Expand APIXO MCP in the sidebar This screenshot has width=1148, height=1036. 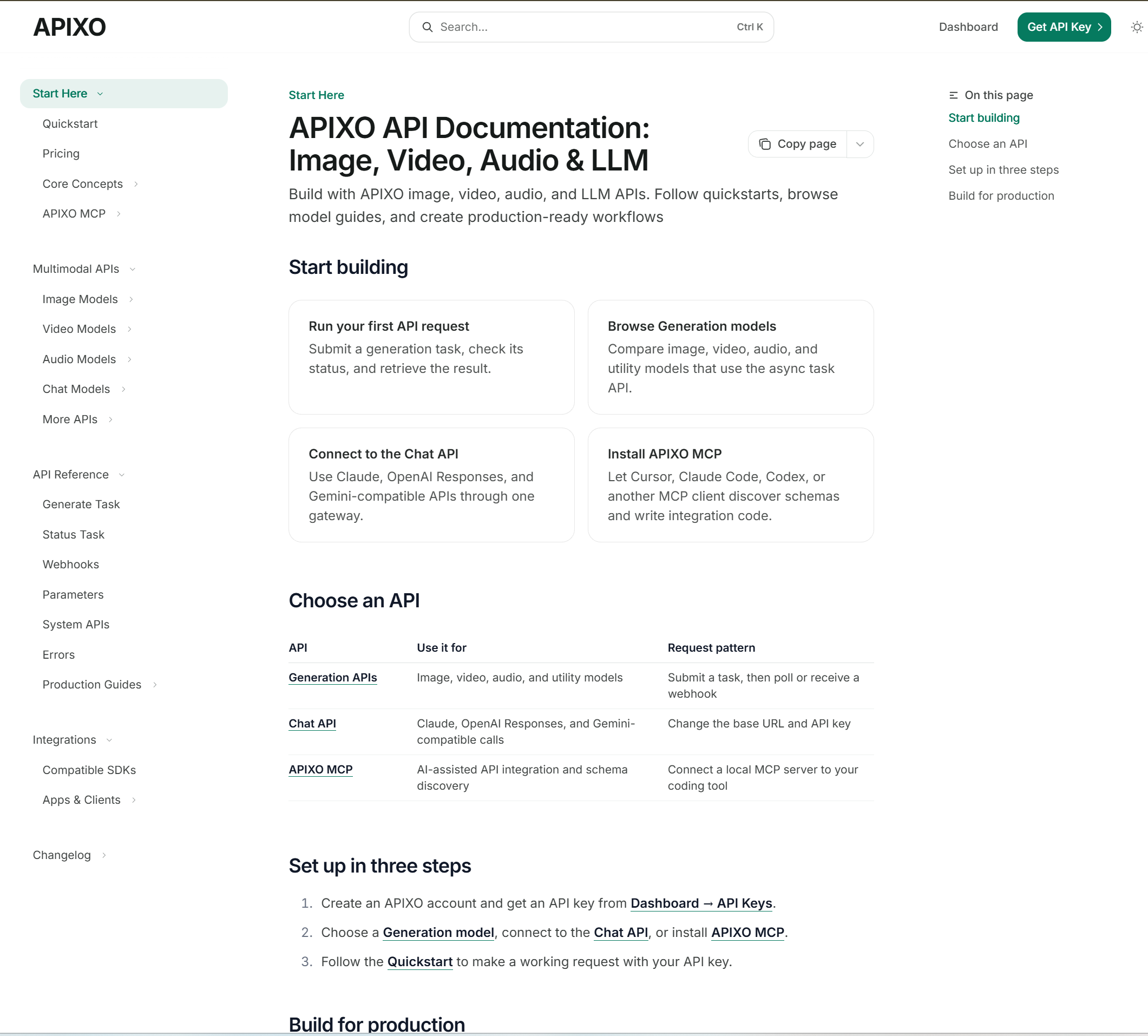pos(119,213)
